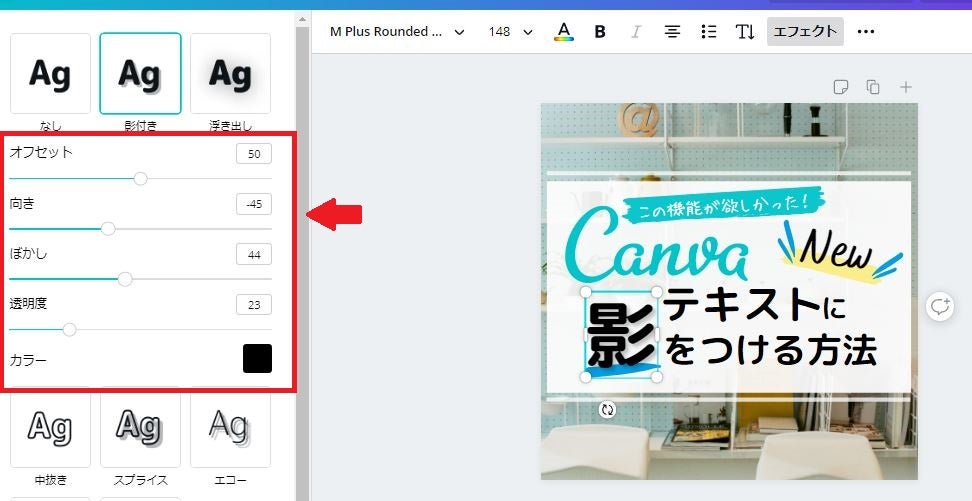Screen dimensions: 972x501
Task: Open the more options ellipsis menu
Action: 865,32
